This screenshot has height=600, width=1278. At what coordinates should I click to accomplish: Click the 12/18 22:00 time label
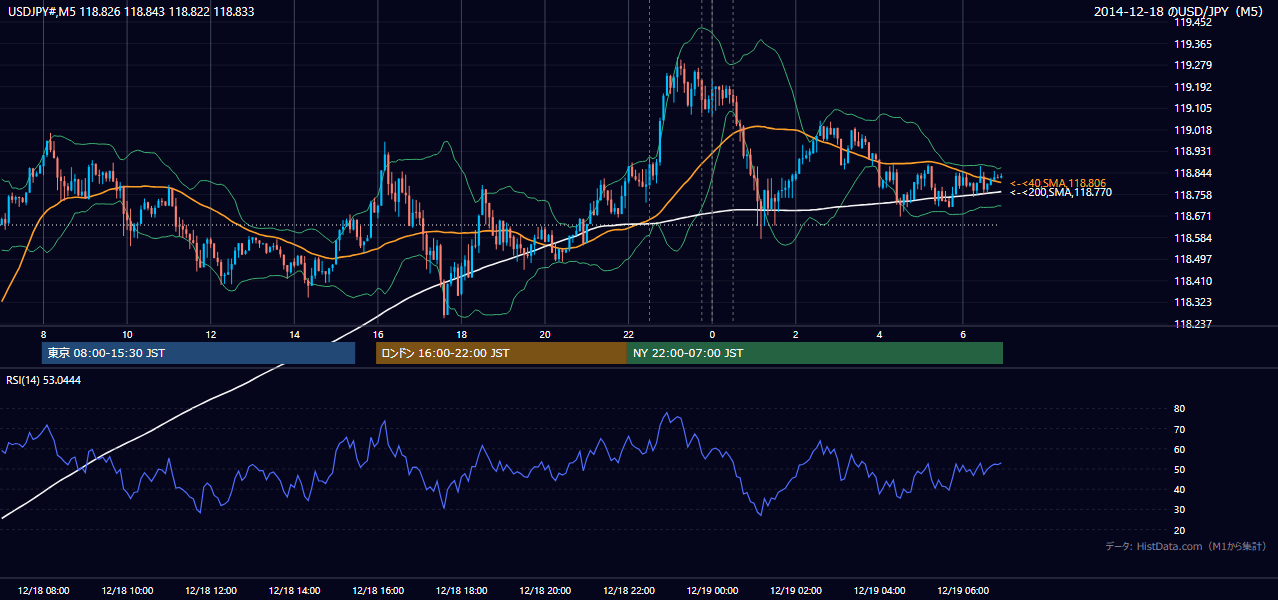click(x=629, y=591)
